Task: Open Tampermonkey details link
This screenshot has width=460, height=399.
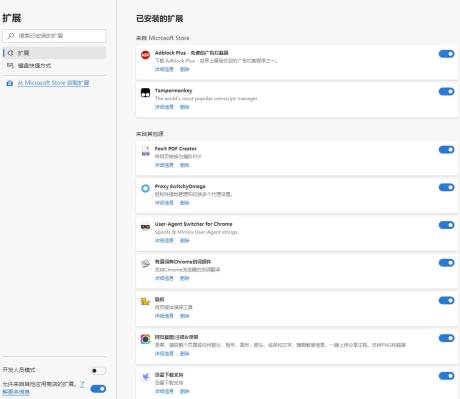Action: pyautogui.click(x=164, y=107)
